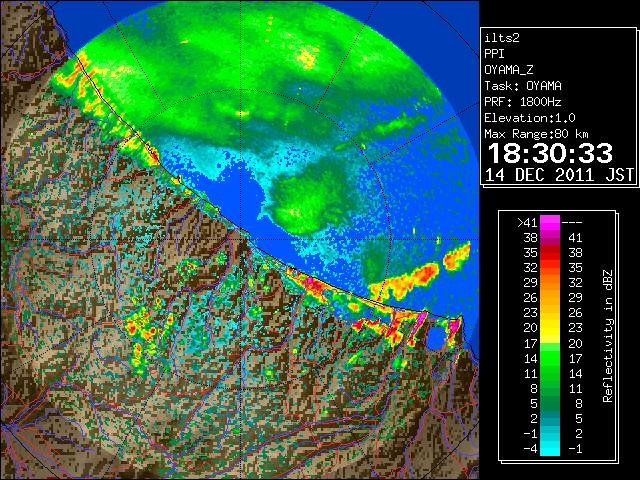Screen dimensions: 640x480
Task: Click the magenta top swatch beside '>41'
Action: [x=550, y=223]
